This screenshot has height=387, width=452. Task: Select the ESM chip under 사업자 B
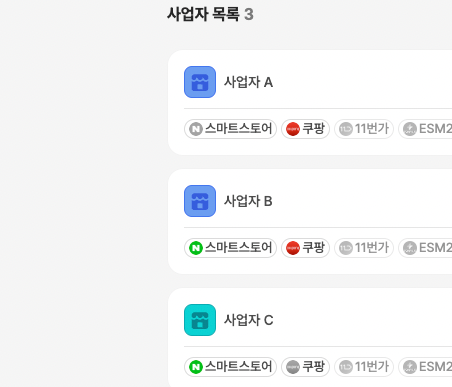pos(425,248)
